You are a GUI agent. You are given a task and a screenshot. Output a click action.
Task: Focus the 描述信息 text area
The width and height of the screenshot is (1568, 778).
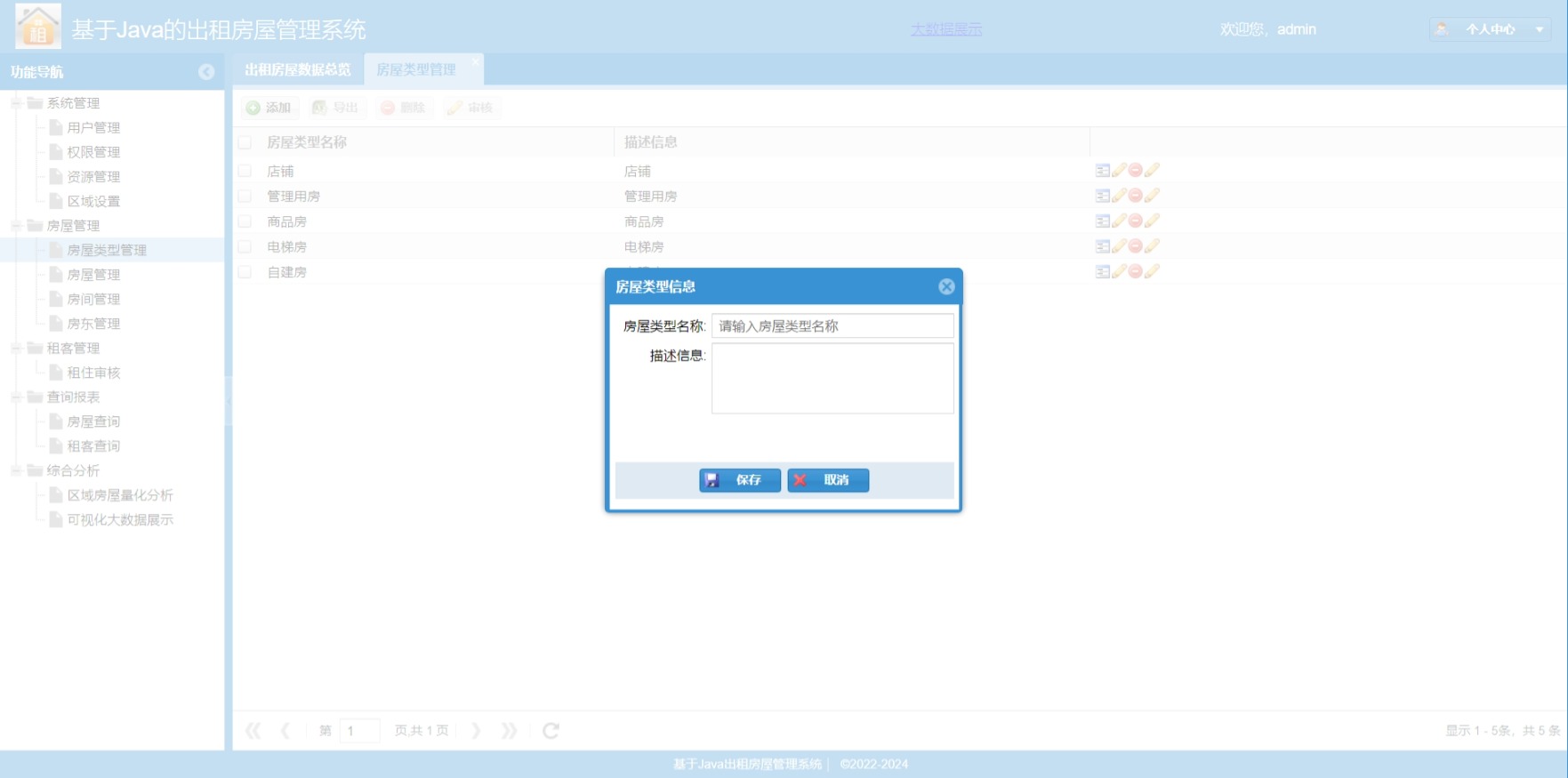pyautogui.click(x=832, y=379)
